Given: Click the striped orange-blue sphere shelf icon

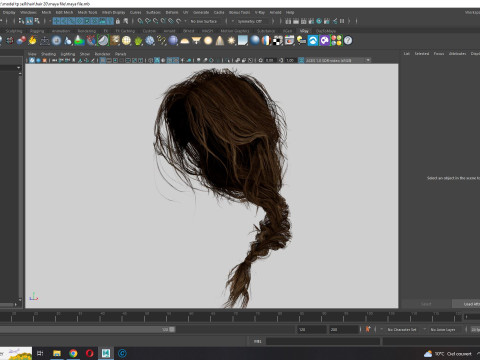Looking at the screenshot, I should pyautogui.click(x=266, y=41).
